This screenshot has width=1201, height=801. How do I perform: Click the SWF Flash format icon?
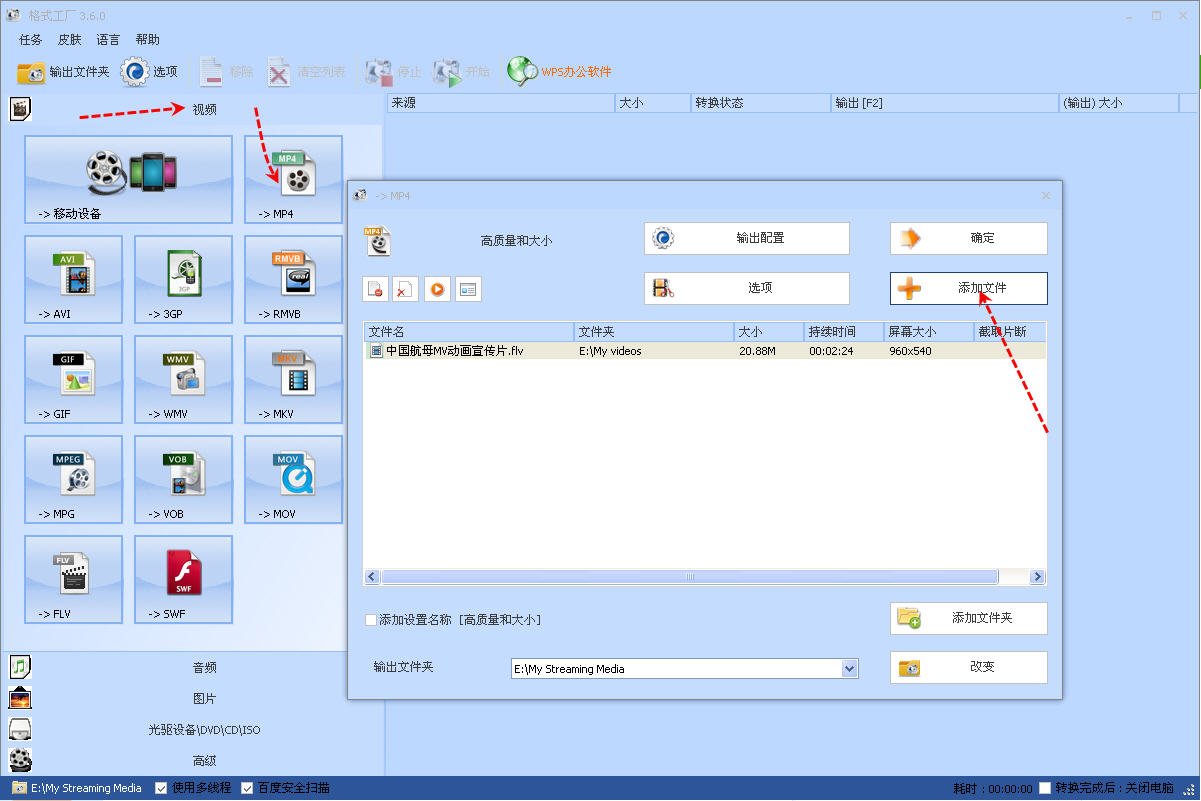pyautogui.click(x=183, y=579)
